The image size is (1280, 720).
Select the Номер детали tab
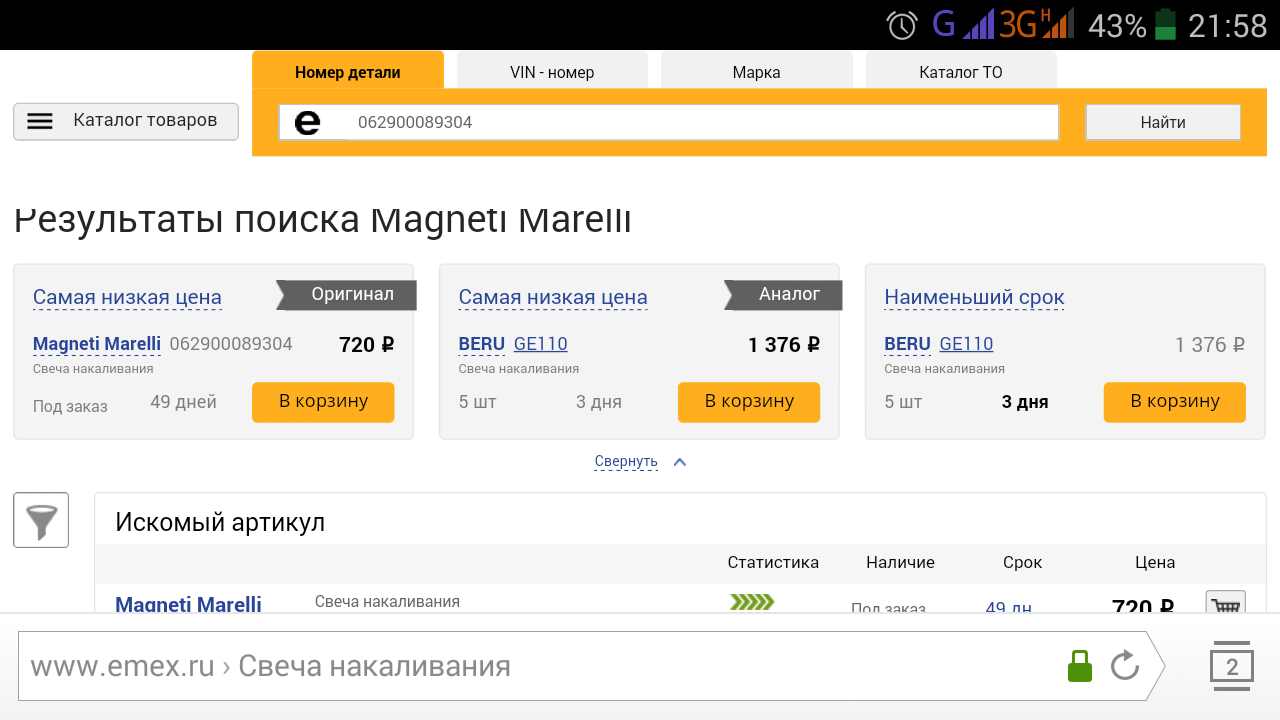(348, 72)
